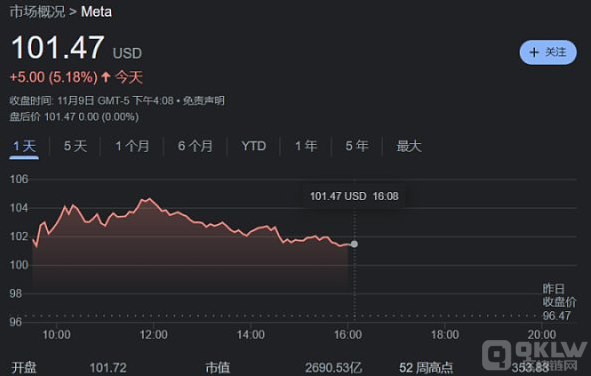Click the 关注 follow button
Viewport: 591px width, 376px height.
(x=548, y=52)
